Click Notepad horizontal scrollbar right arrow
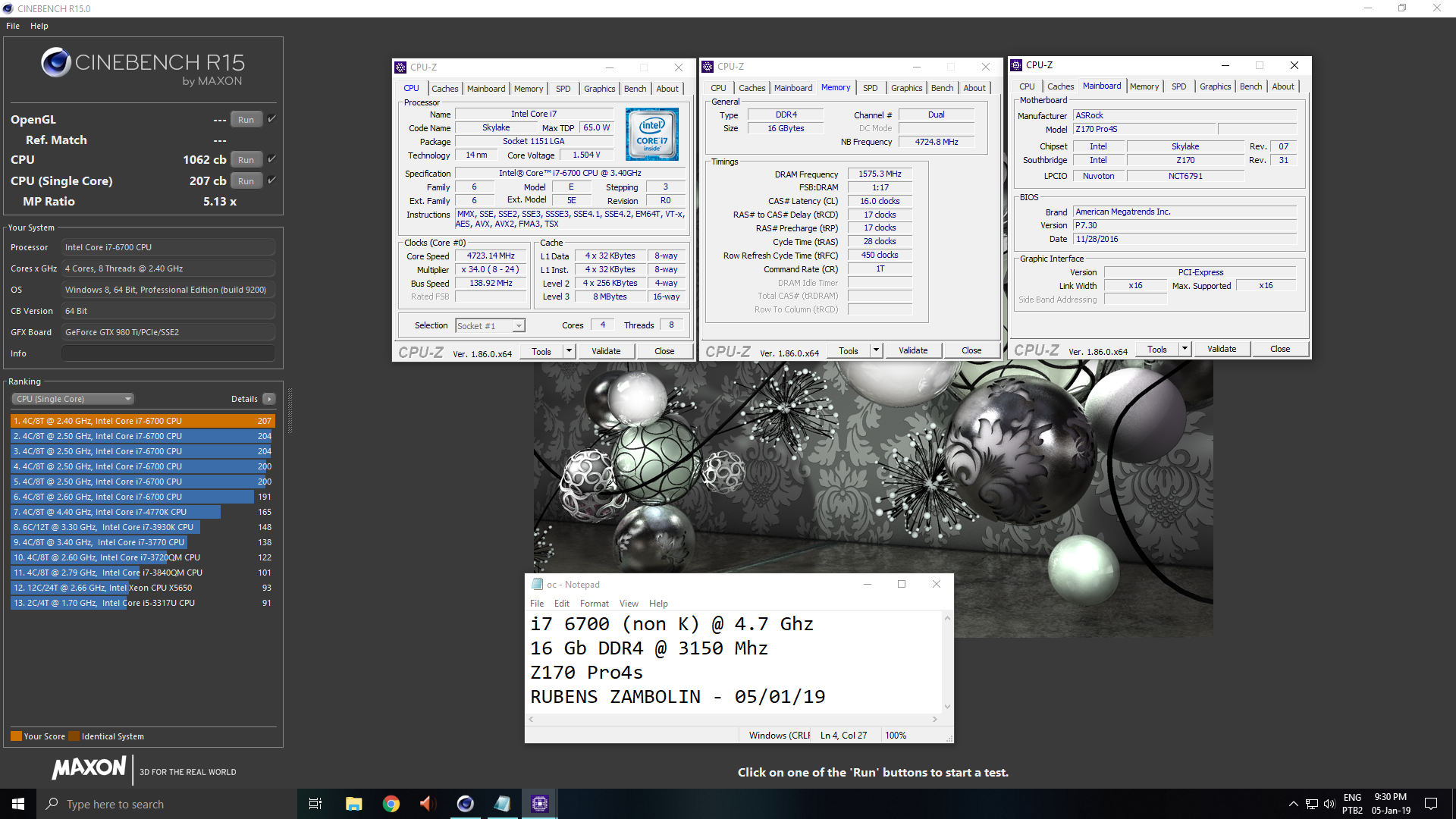Screen dimensions: 1456x819 click(934, 719)
